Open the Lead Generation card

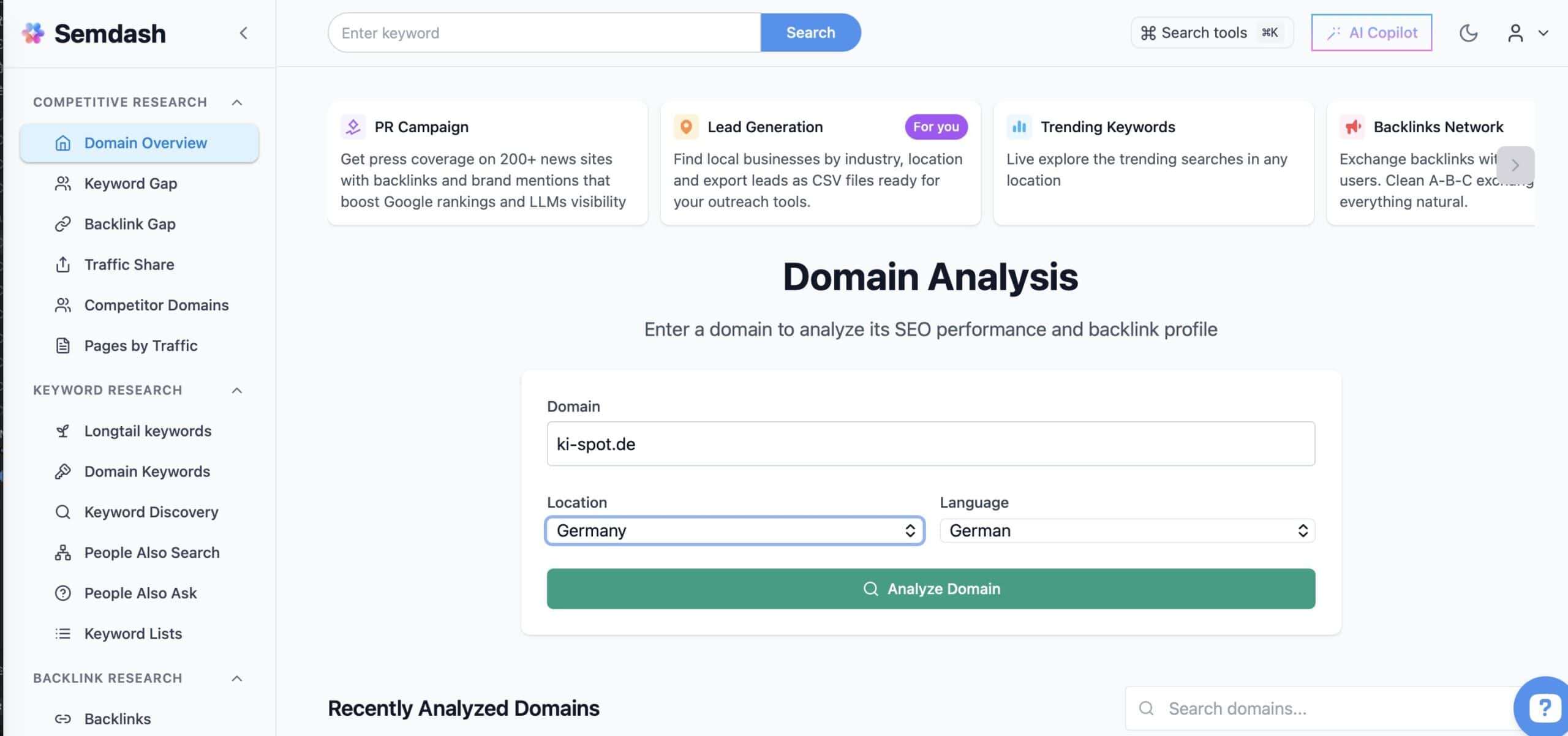pos(820,163)
